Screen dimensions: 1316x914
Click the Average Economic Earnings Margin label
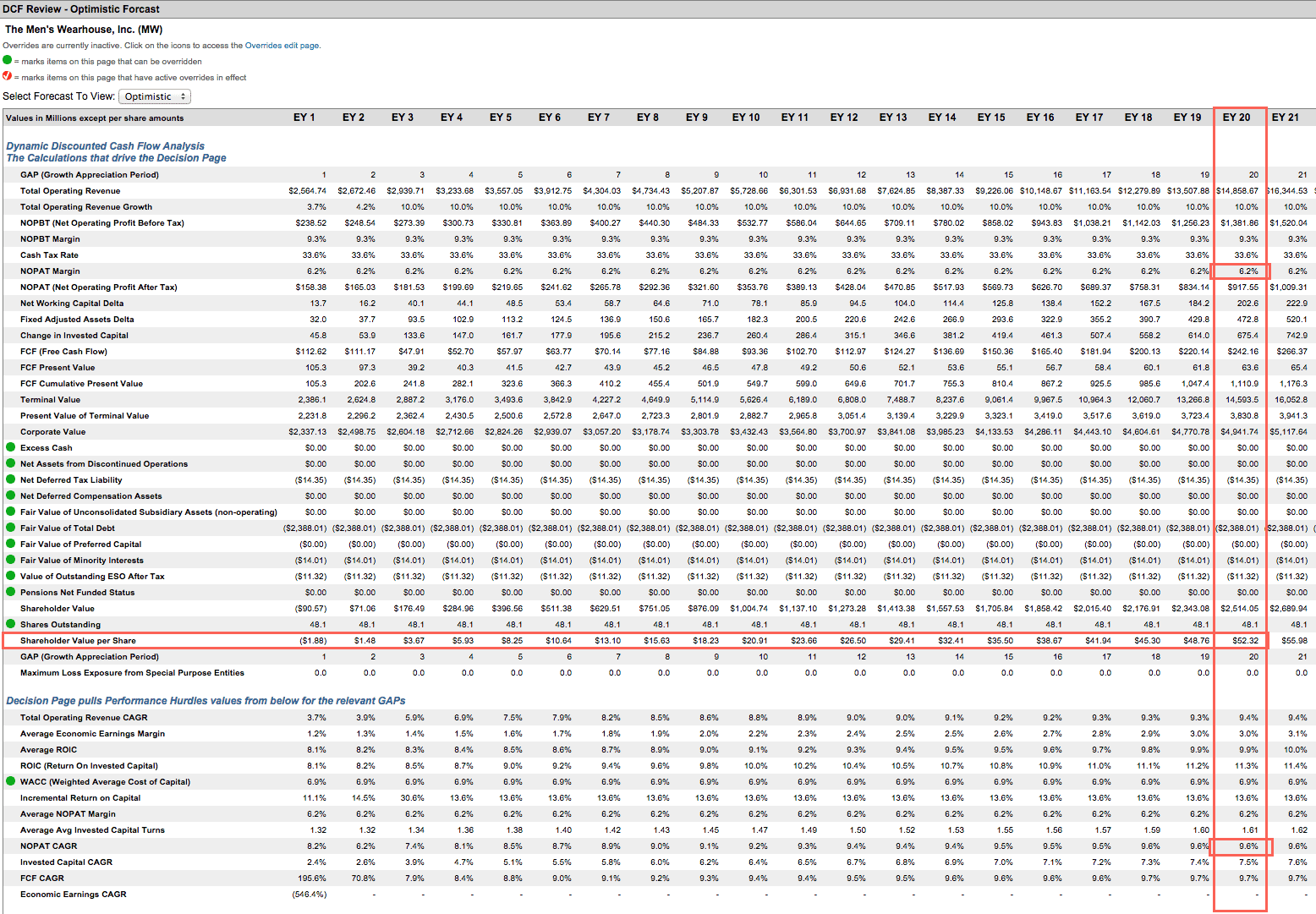(x=93, y=734)
